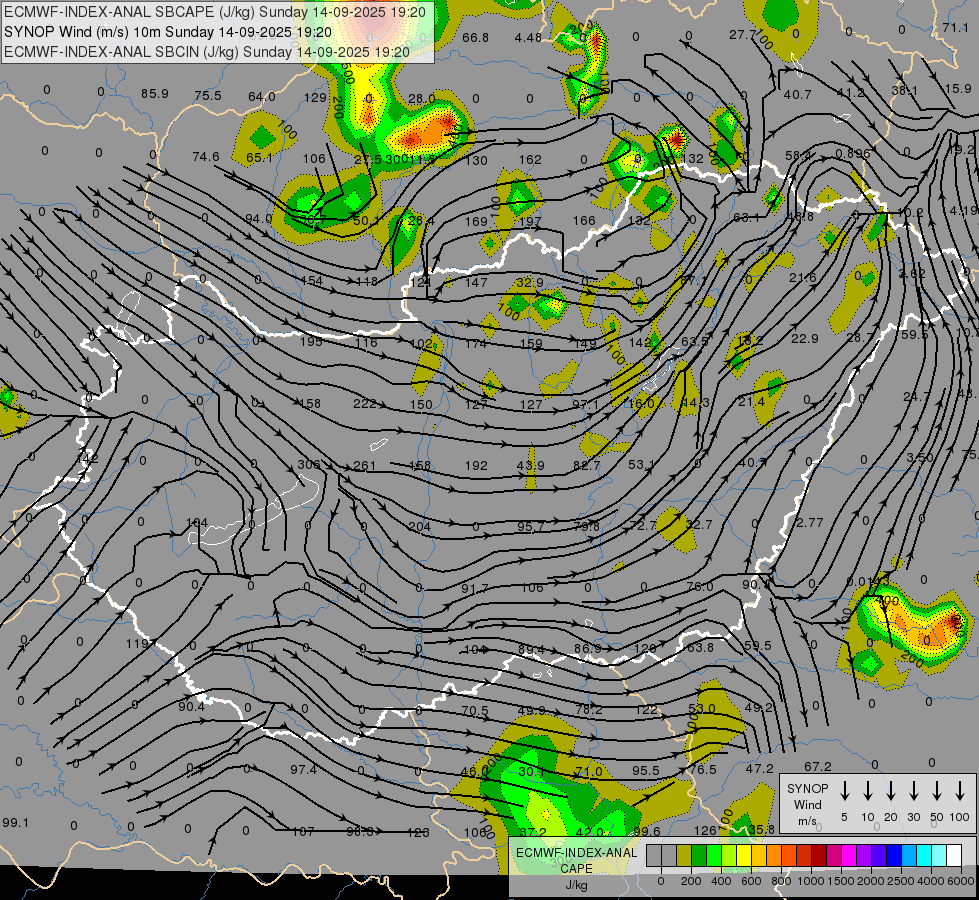
Task: Click the 174 value on map
Action: pyautogui.click(x=475, y=343)
